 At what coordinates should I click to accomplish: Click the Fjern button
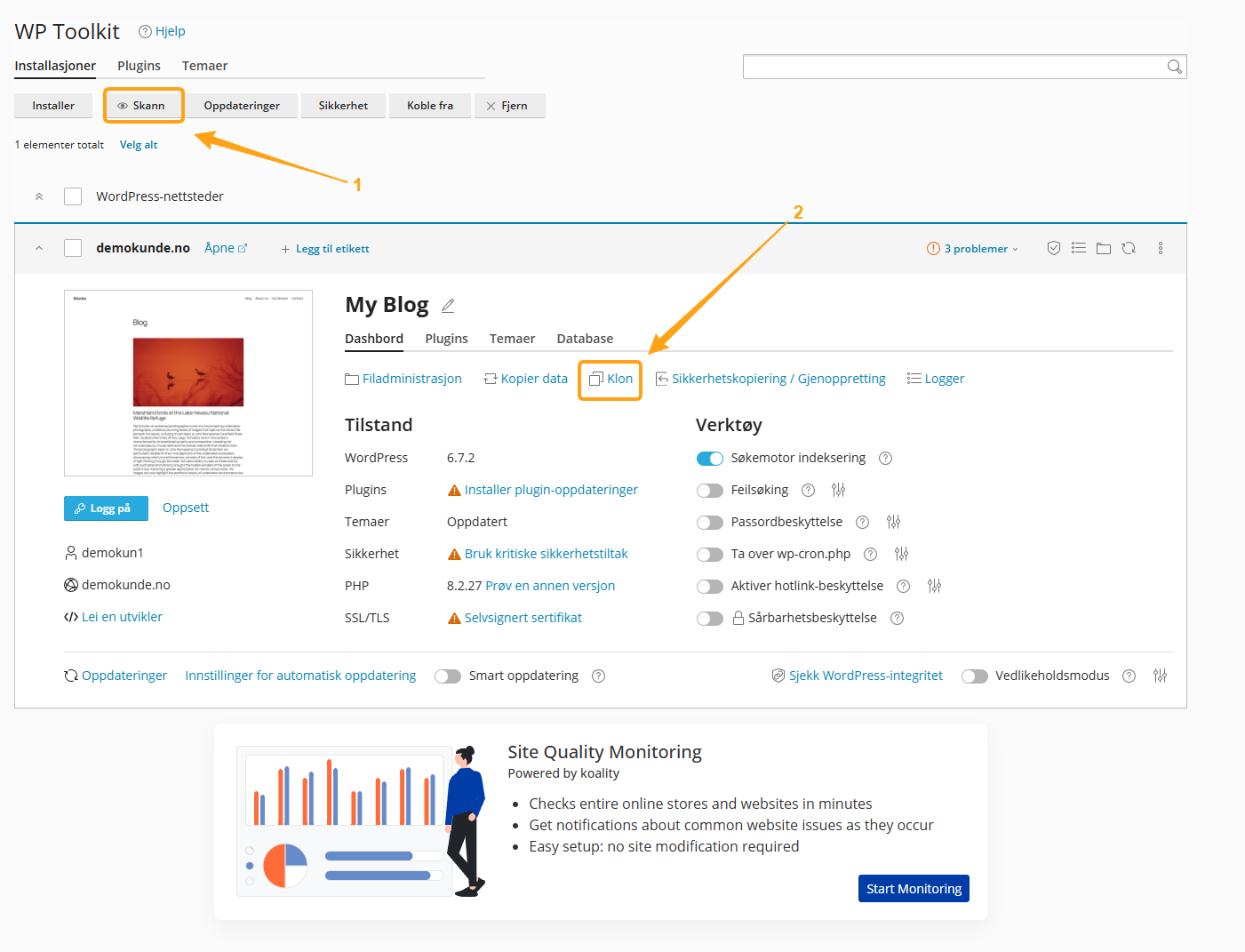click(x=509, y=106)
